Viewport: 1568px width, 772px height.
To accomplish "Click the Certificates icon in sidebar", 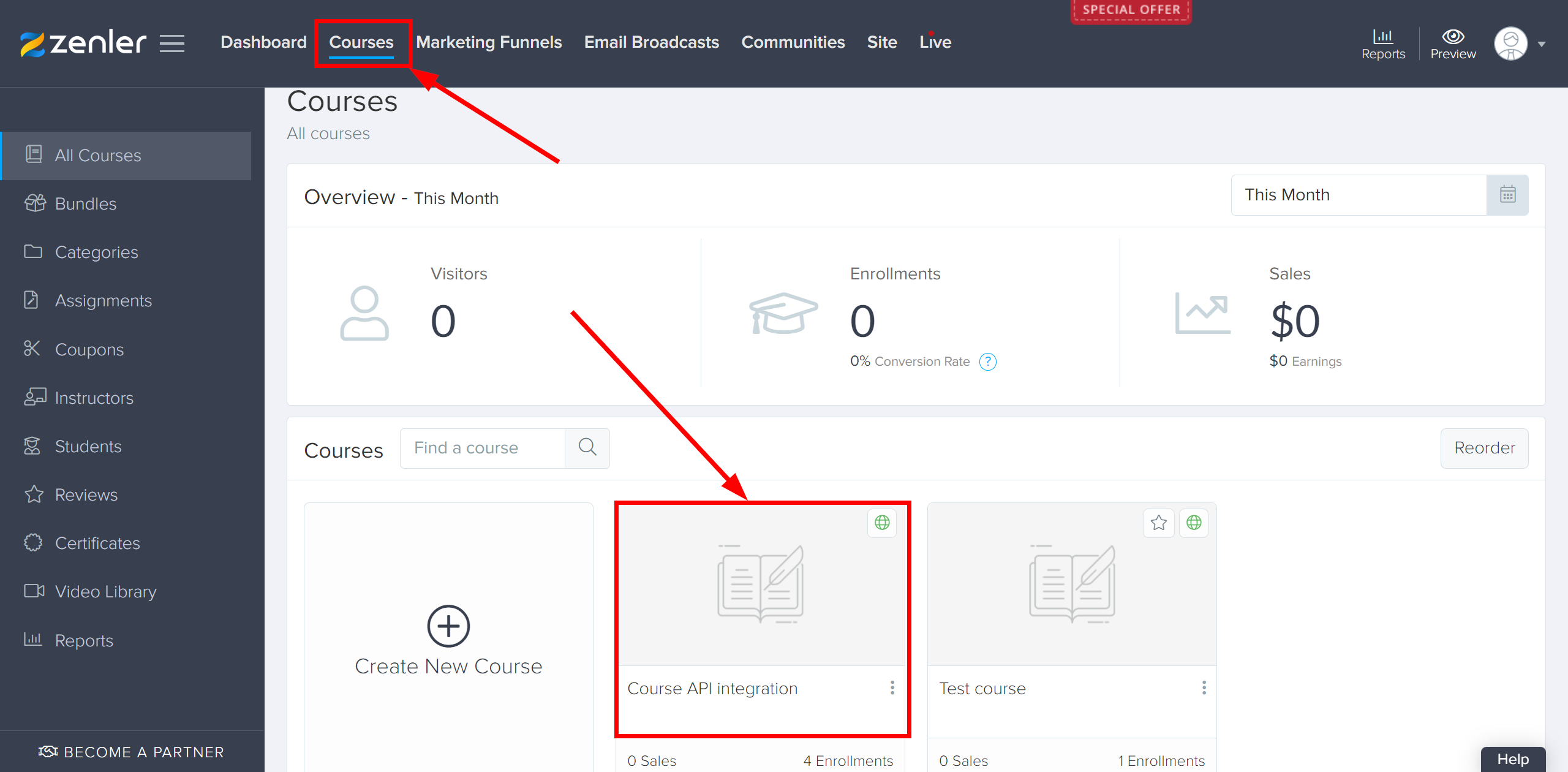I will (x=33, y=543).
